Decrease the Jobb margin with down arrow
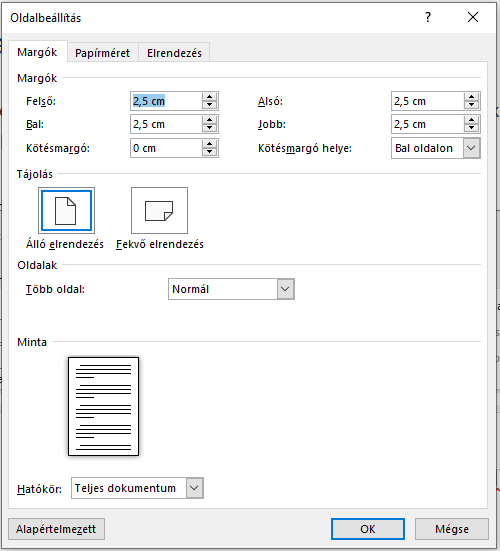The height and width of the screenshot is (551, 500). point(471,128)
